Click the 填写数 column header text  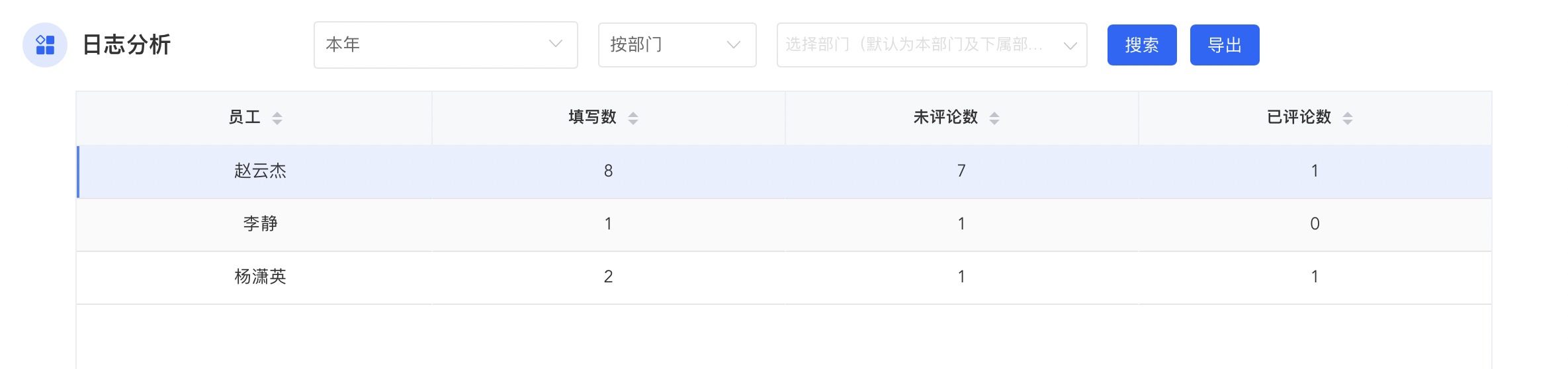click(x=592, y=118)
